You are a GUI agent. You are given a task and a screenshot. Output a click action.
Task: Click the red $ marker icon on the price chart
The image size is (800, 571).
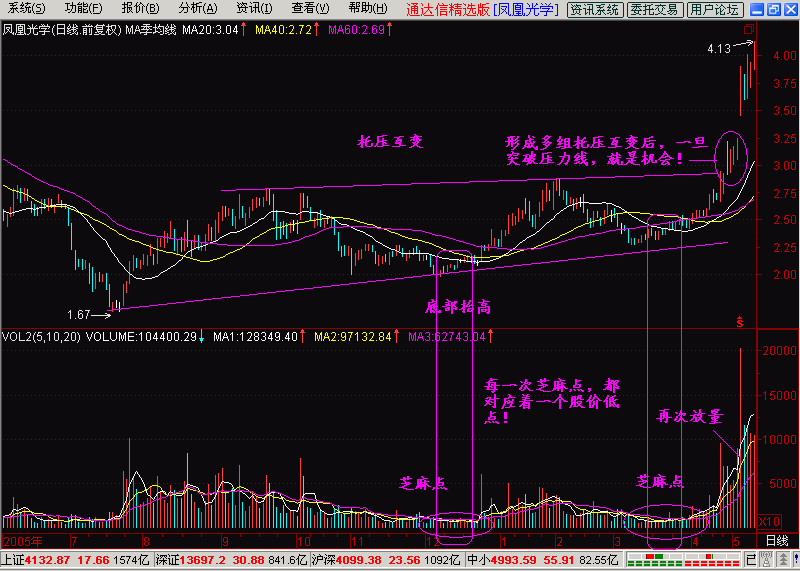click(x=740, y=322)
